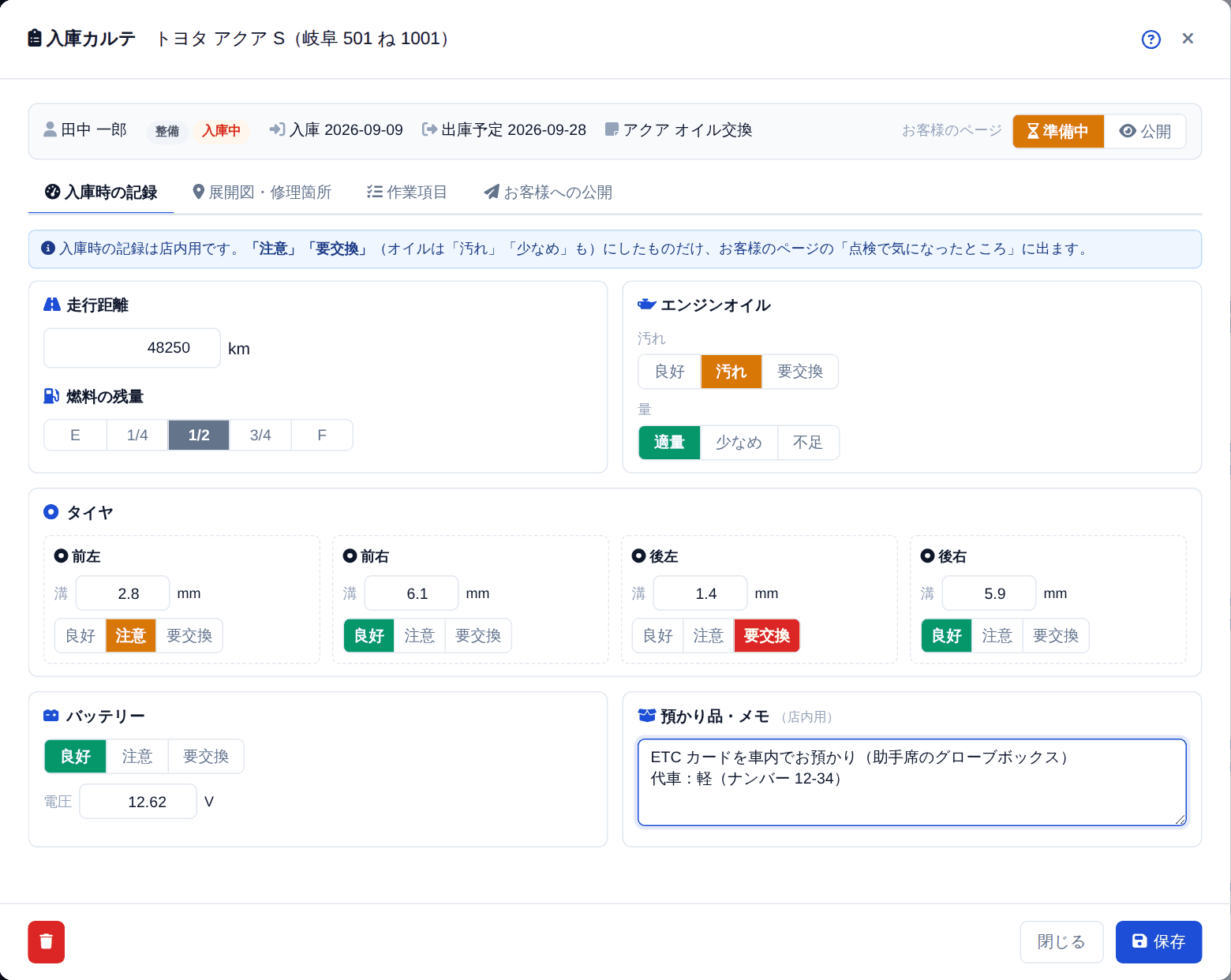The image size is (1231, 980).
Task: Click the 後左 tire groove depth field
Action: click(x=700, y=593)
